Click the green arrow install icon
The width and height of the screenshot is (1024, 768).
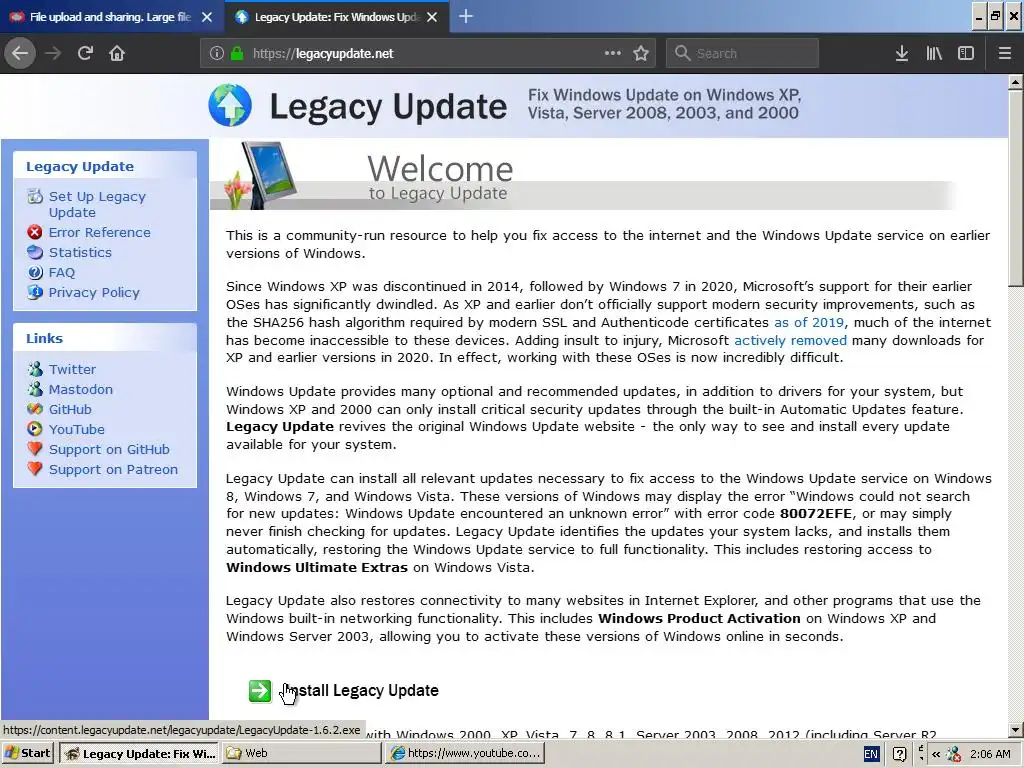[x=260, y=691]
